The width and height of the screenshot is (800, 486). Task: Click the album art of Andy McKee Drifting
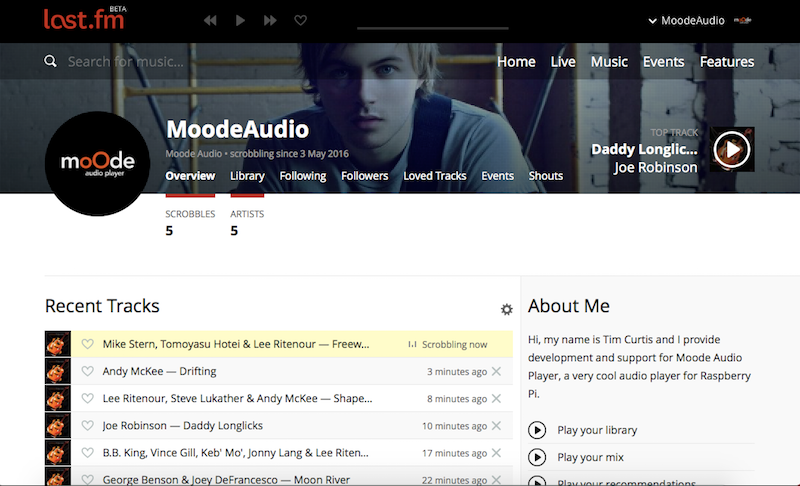pos(58,371)
